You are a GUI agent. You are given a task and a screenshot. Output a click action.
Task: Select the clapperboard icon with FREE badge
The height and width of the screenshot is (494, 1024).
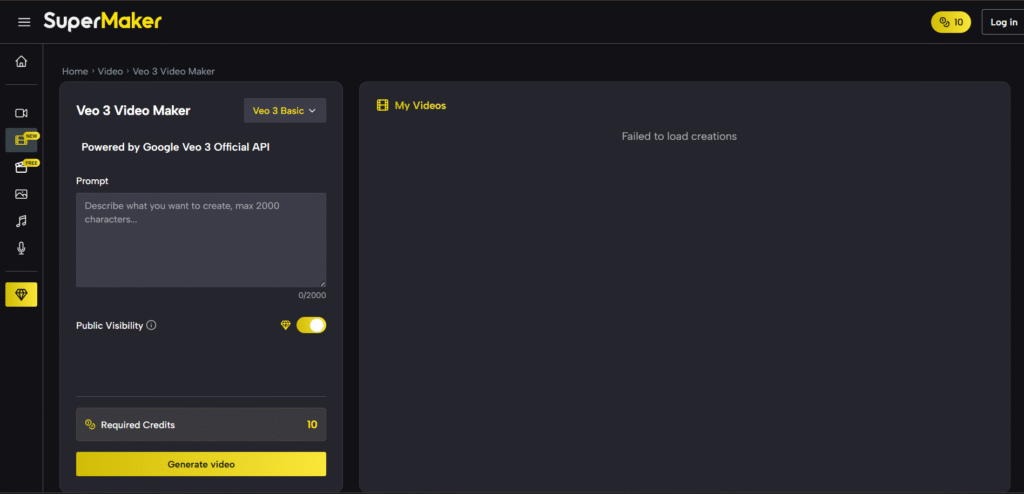(21, 167)
